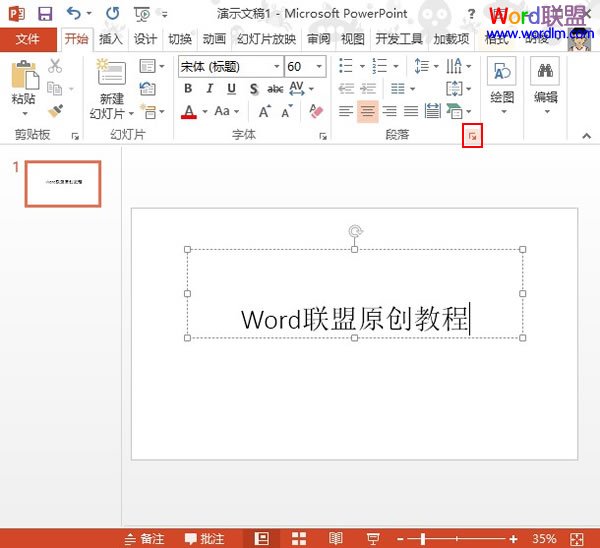Toggle strikethrough abc button

pyautogui.click(x=275, y=89)
